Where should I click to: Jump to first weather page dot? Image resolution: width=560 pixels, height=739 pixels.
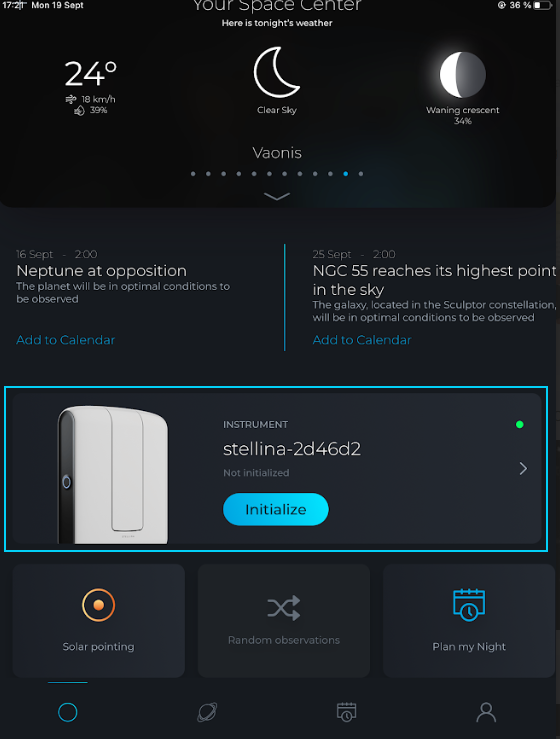pos(193,174)
